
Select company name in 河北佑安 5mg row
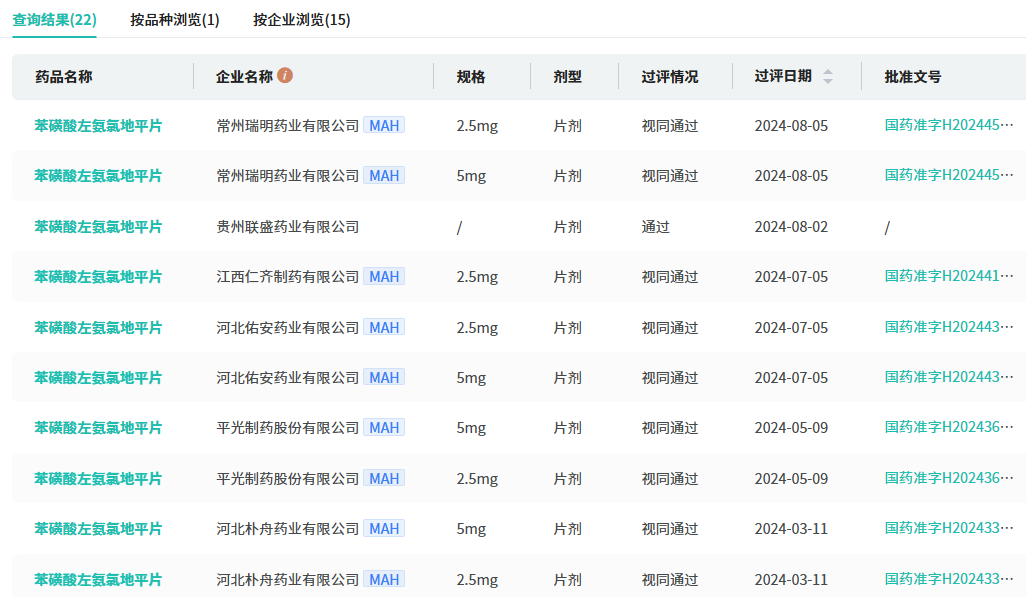coord(288,378)
